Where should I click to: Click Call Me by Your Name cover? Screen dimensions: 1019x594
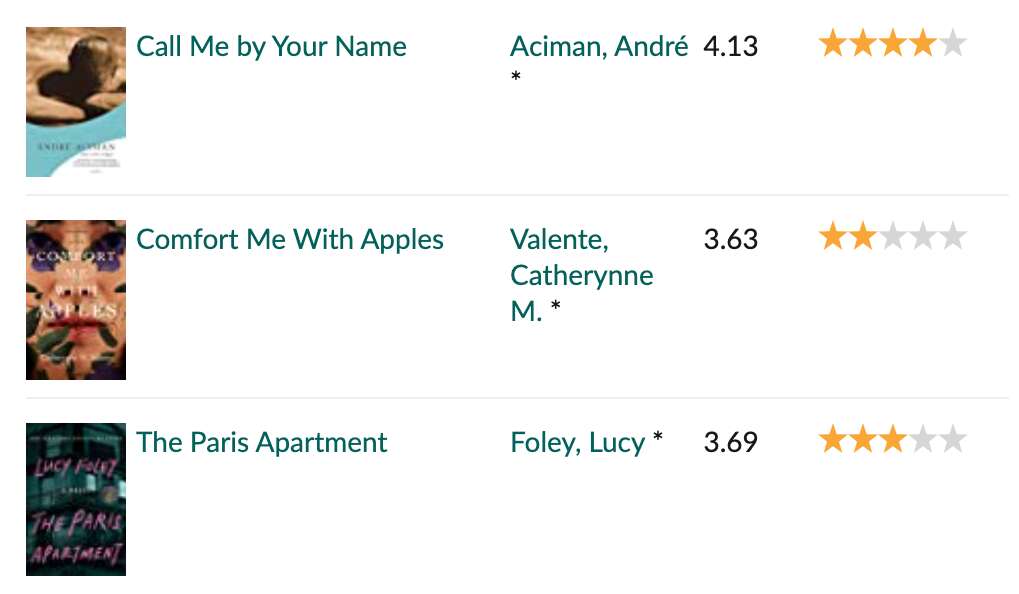pos(76,101)
